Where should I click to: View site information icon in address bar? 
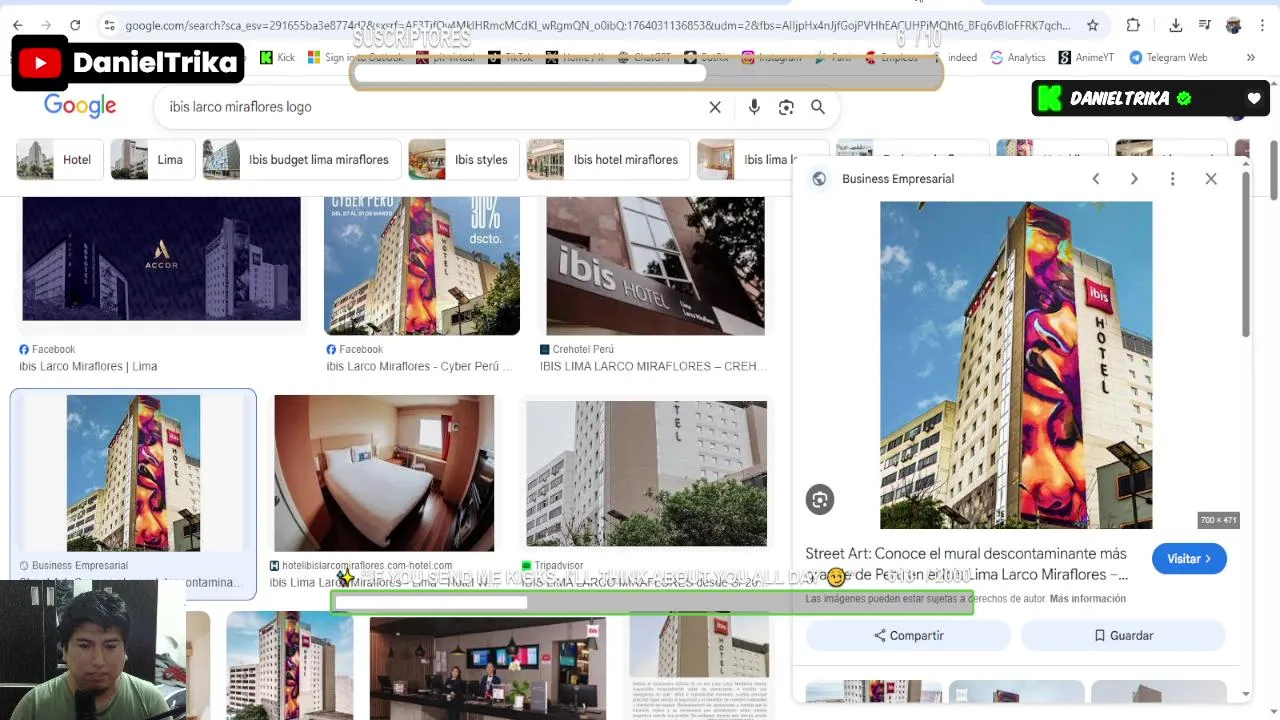click(108, 25)
